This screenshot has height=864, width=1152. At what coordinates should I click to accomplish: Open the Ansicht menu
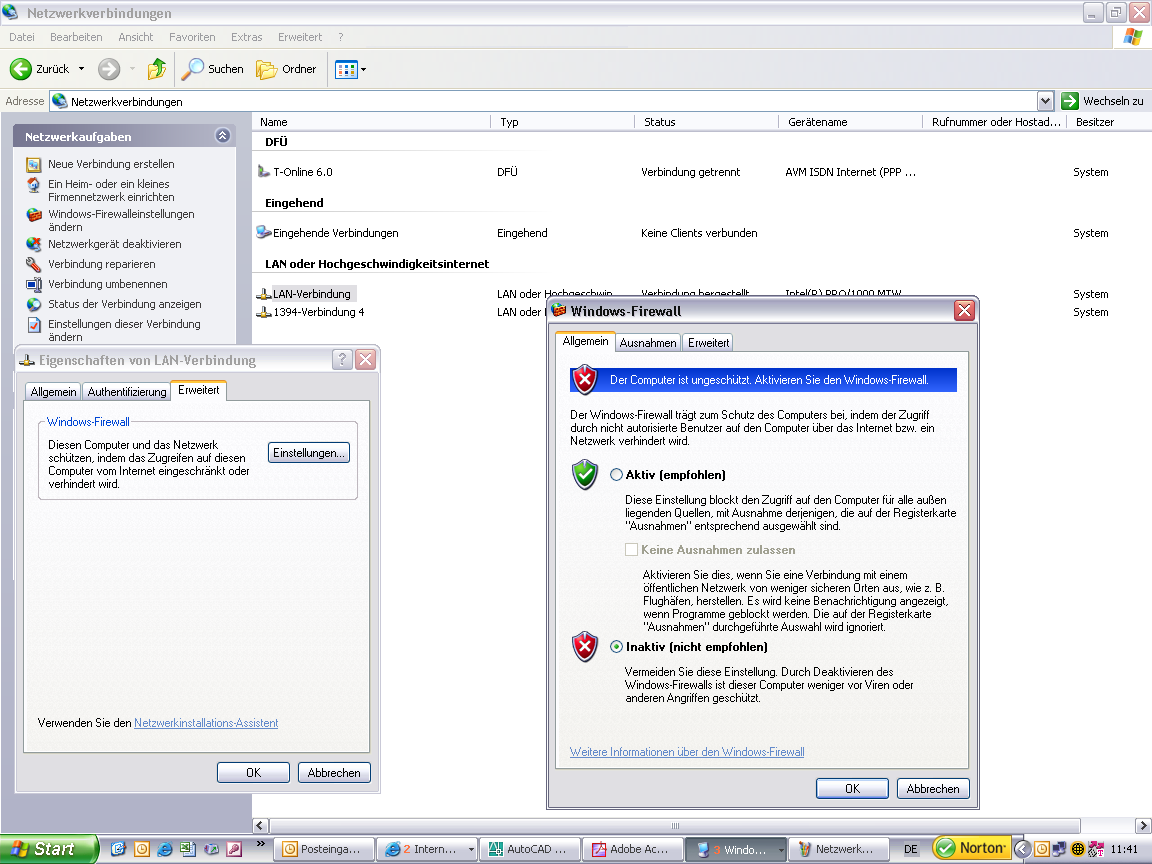[136, 37]
